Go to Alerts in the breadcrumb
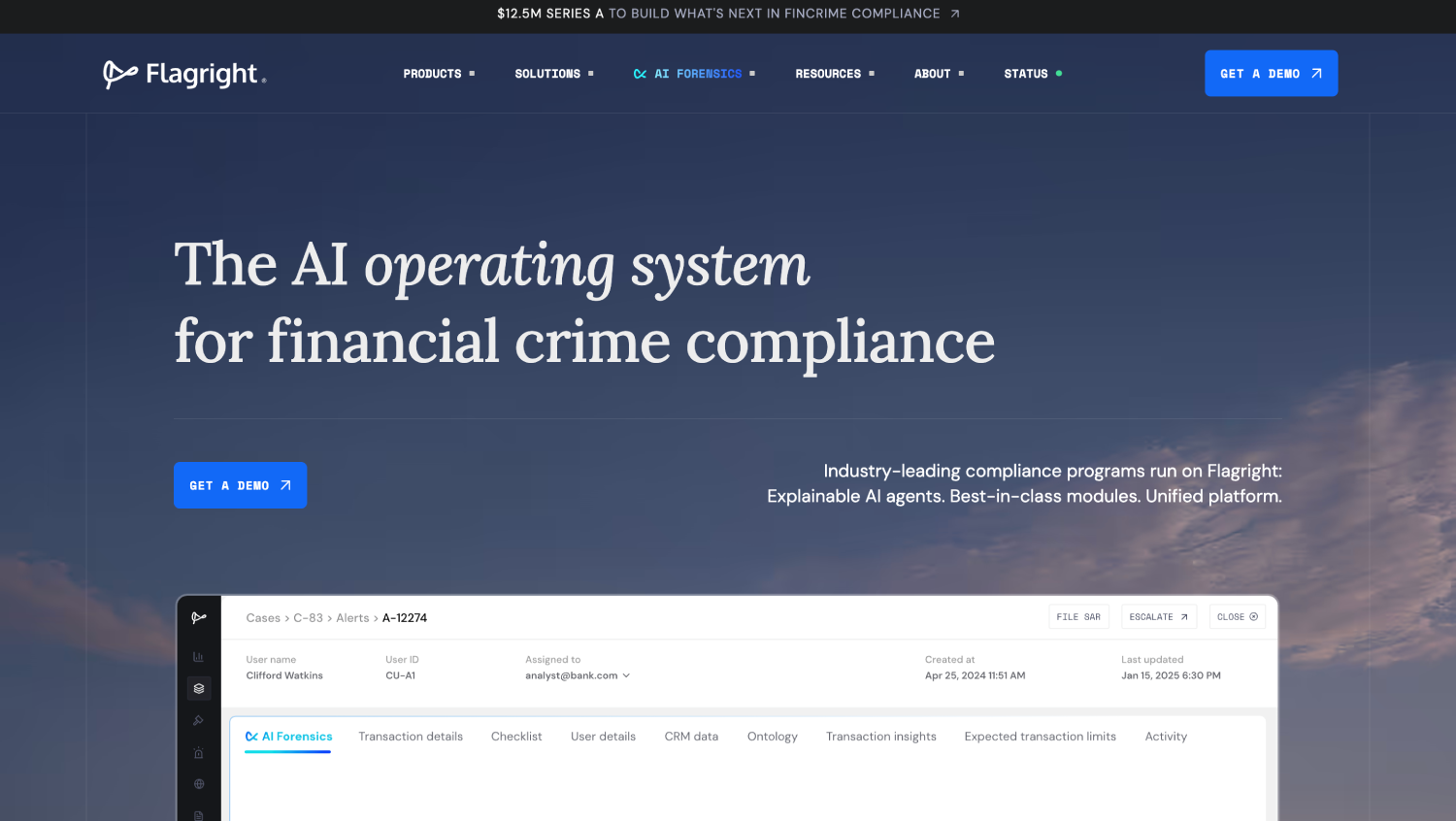The height and width of the screenshot is (821, 1456). [352, 618]
